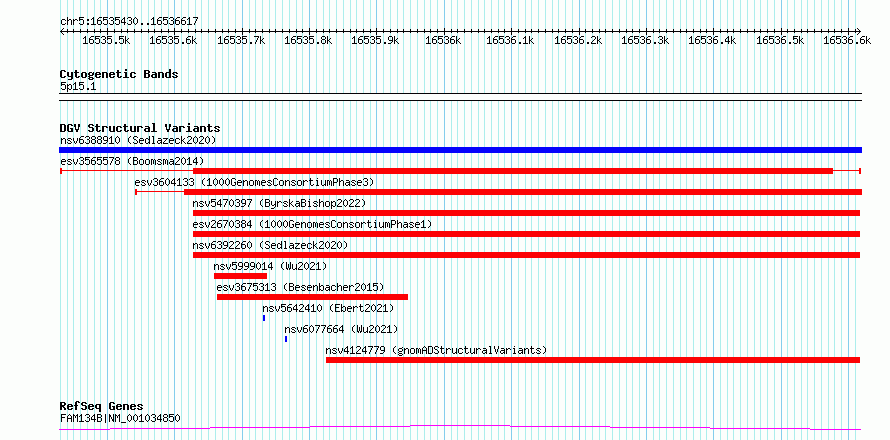
Task: Select red bar under nsv4124779
Action: tap(593, 360)
